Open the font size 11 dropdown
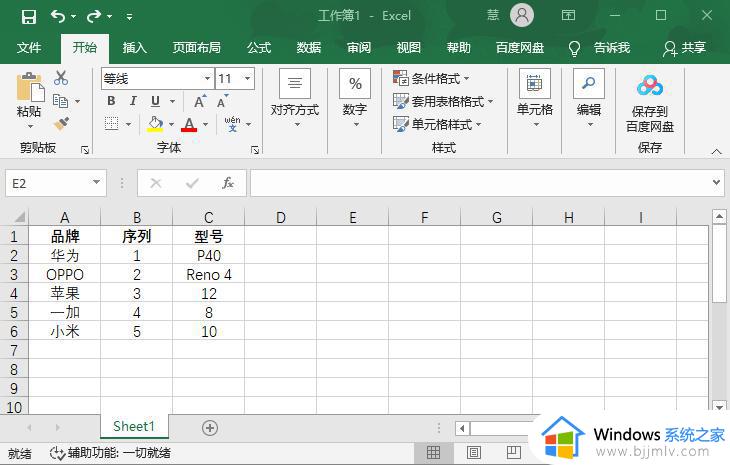730x465 pixels. coord(248,79)
